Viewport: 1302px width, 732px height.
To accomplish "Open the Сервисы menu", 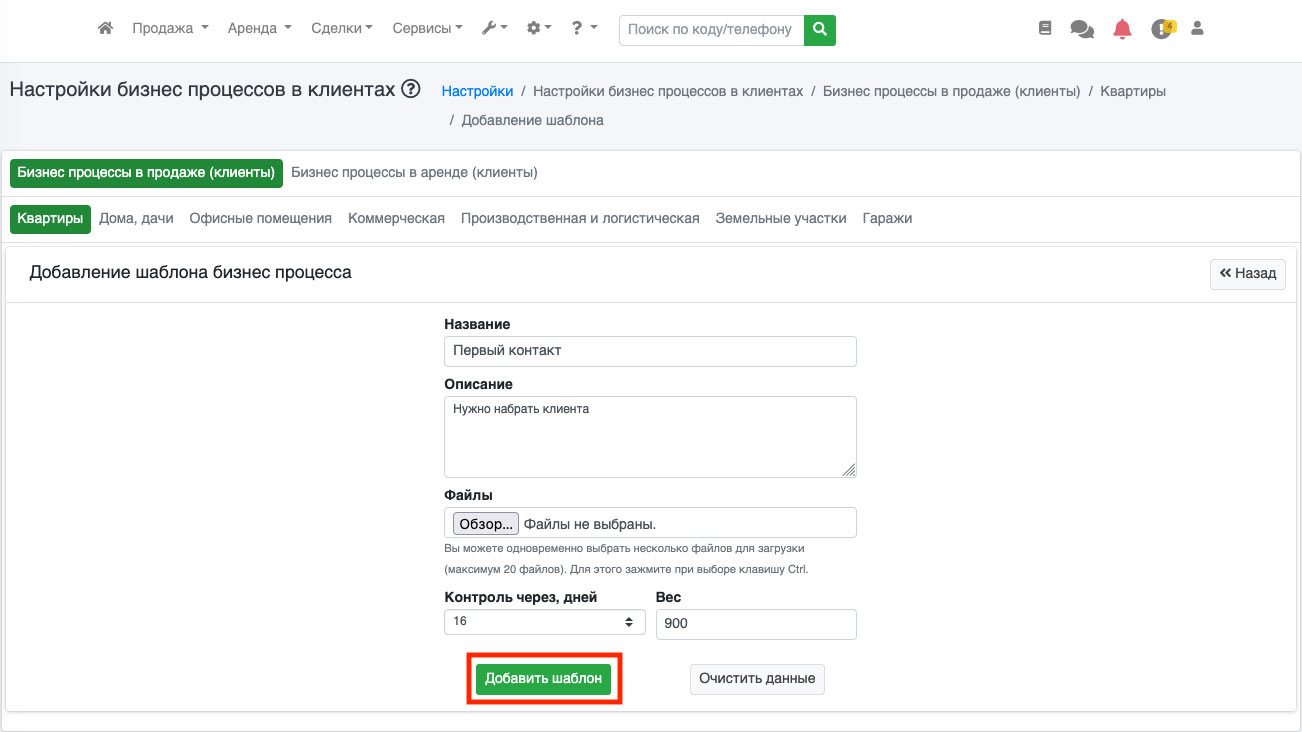I will point(427,29).
